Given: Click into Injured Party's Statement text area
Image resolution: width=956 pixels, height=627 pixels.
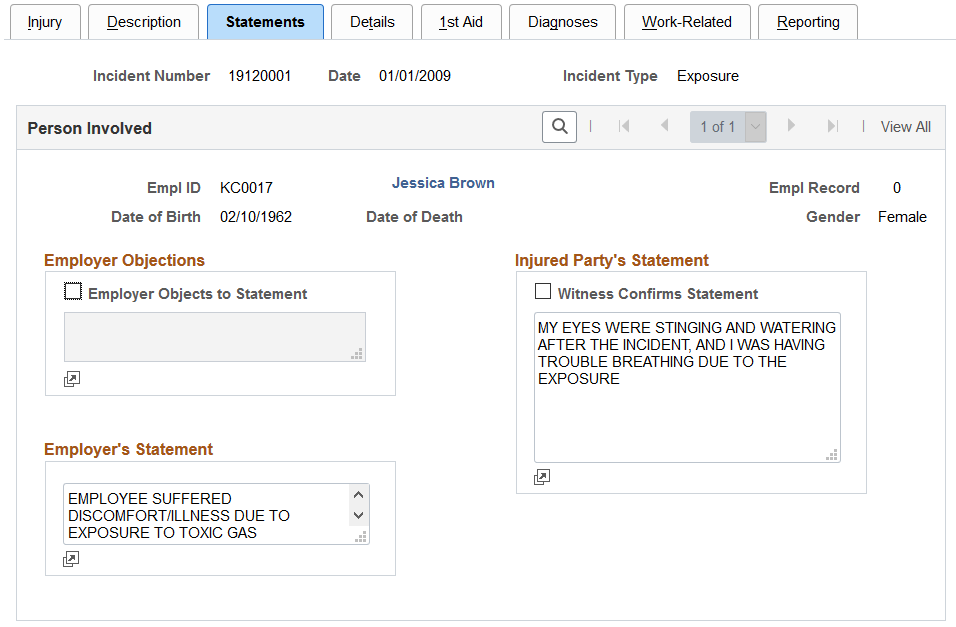Looking at the screenshot, I should coord(687,387).
